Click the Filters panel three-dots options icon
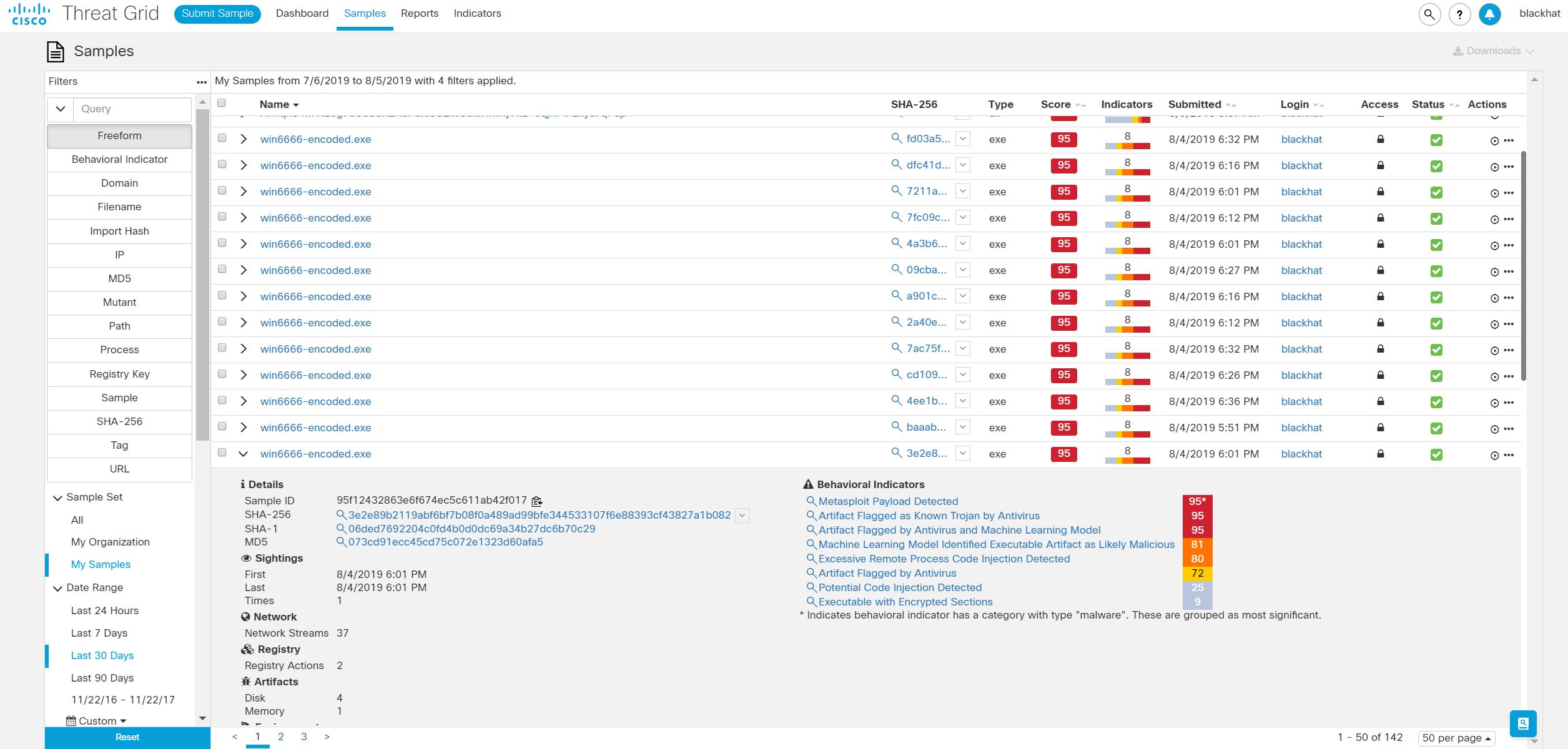 (x=201, y=82)
